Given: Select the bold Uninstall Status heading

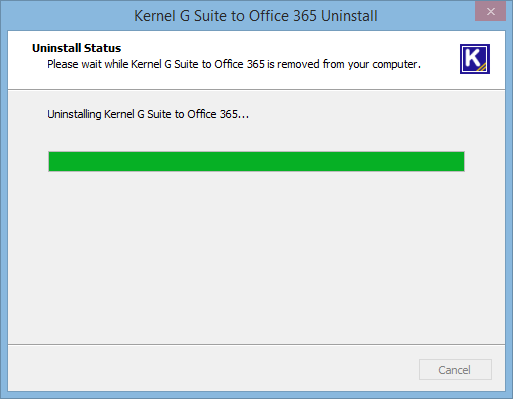Looking at the screenshot, I should [x=76, y=48].
